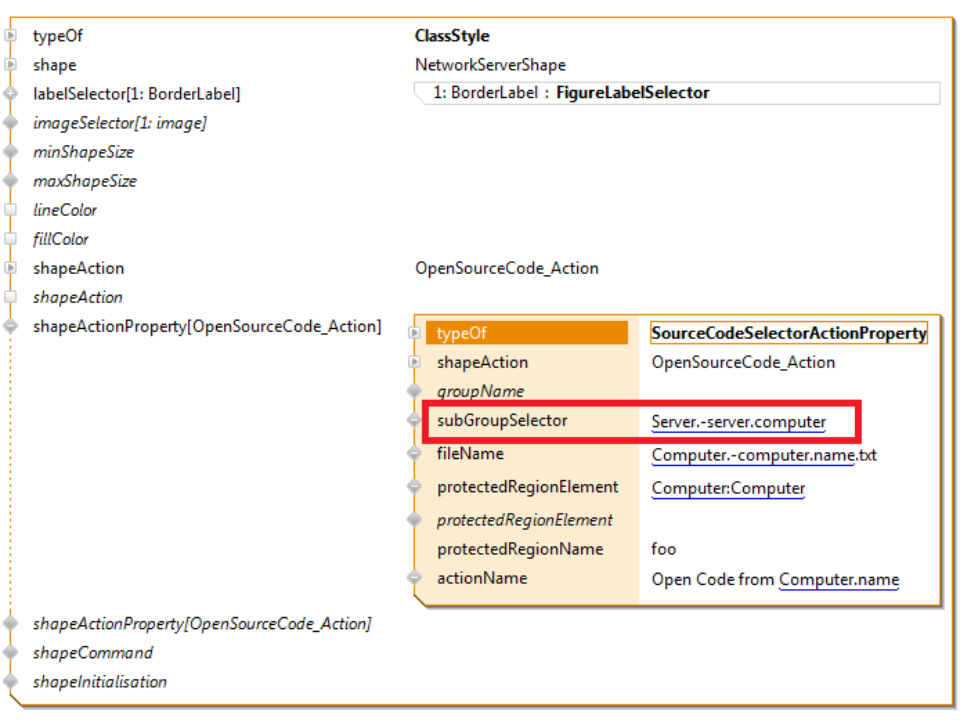Open the Computer:Computer link

728,488
